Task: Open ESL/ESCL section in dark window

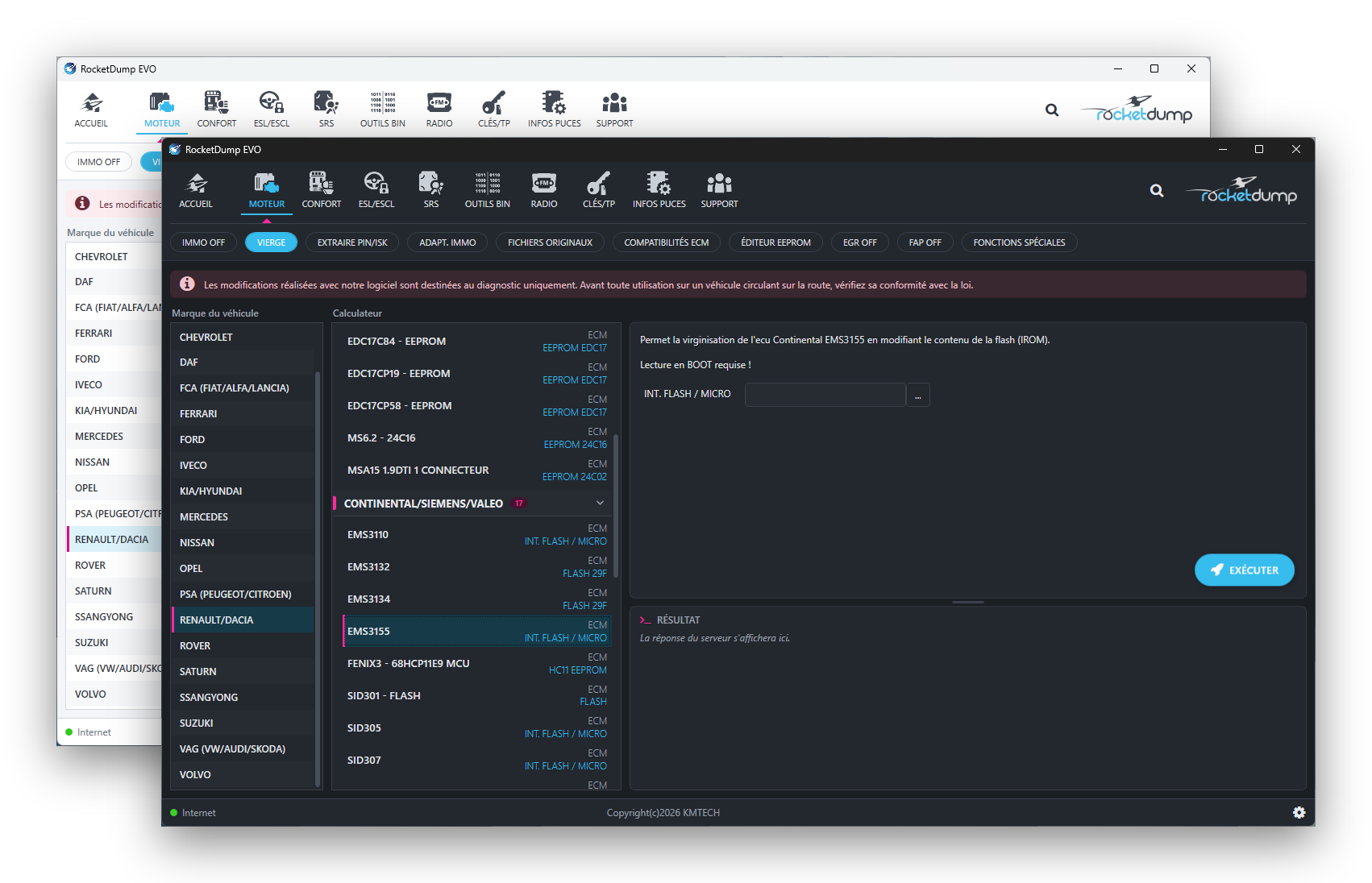Action: click(376, 190)
